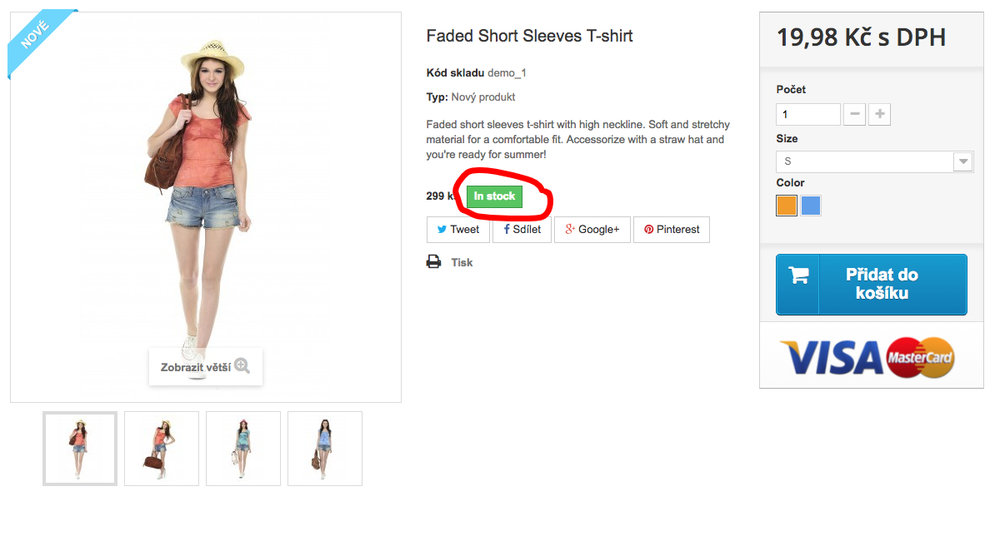The image size is (1000, 541).
Task: Select the third product thumbnail
Action: point(243,448)
